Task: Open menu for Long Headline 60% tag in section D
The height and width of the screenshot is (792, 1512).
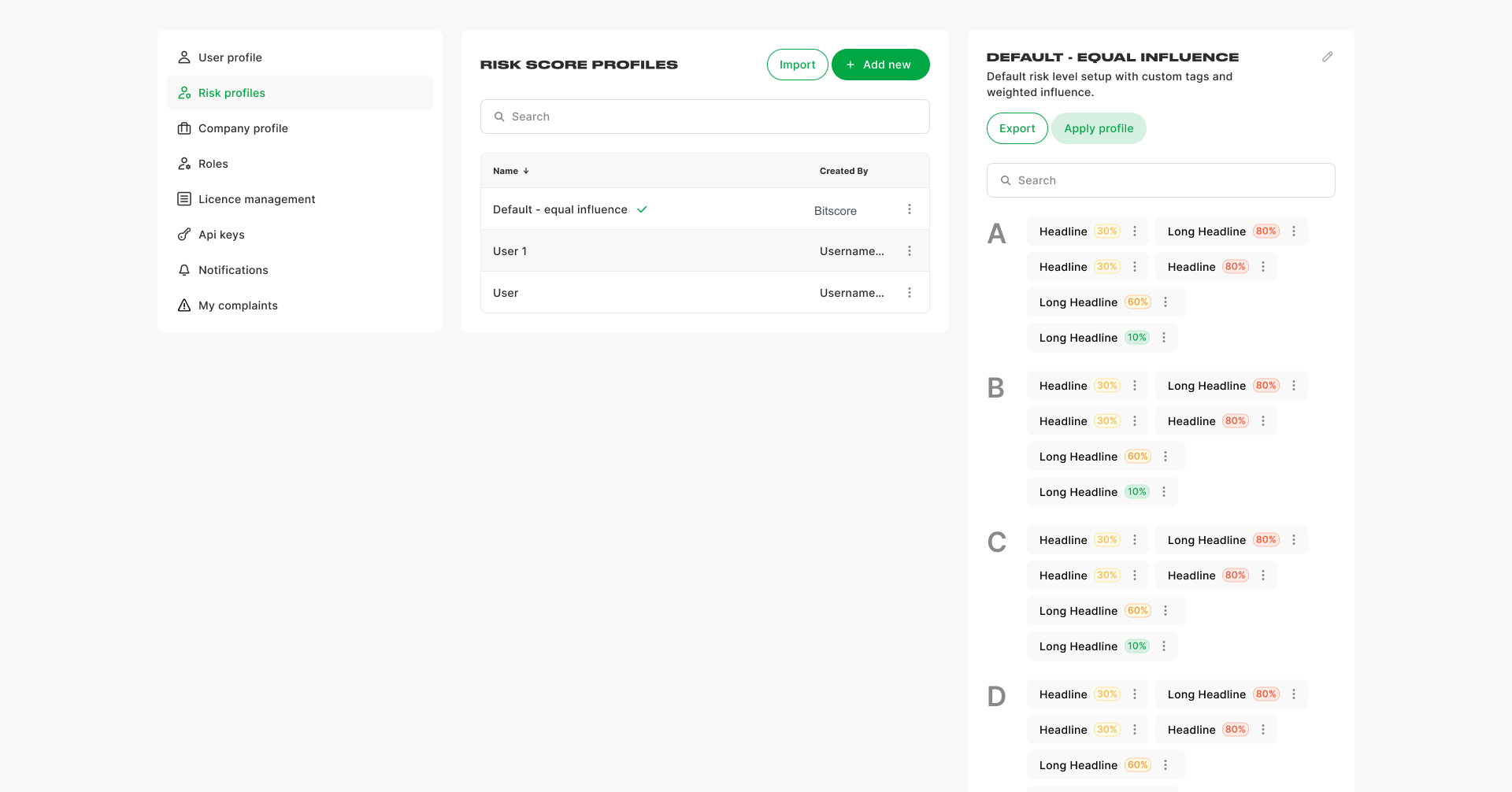Action: (1165, 765)
